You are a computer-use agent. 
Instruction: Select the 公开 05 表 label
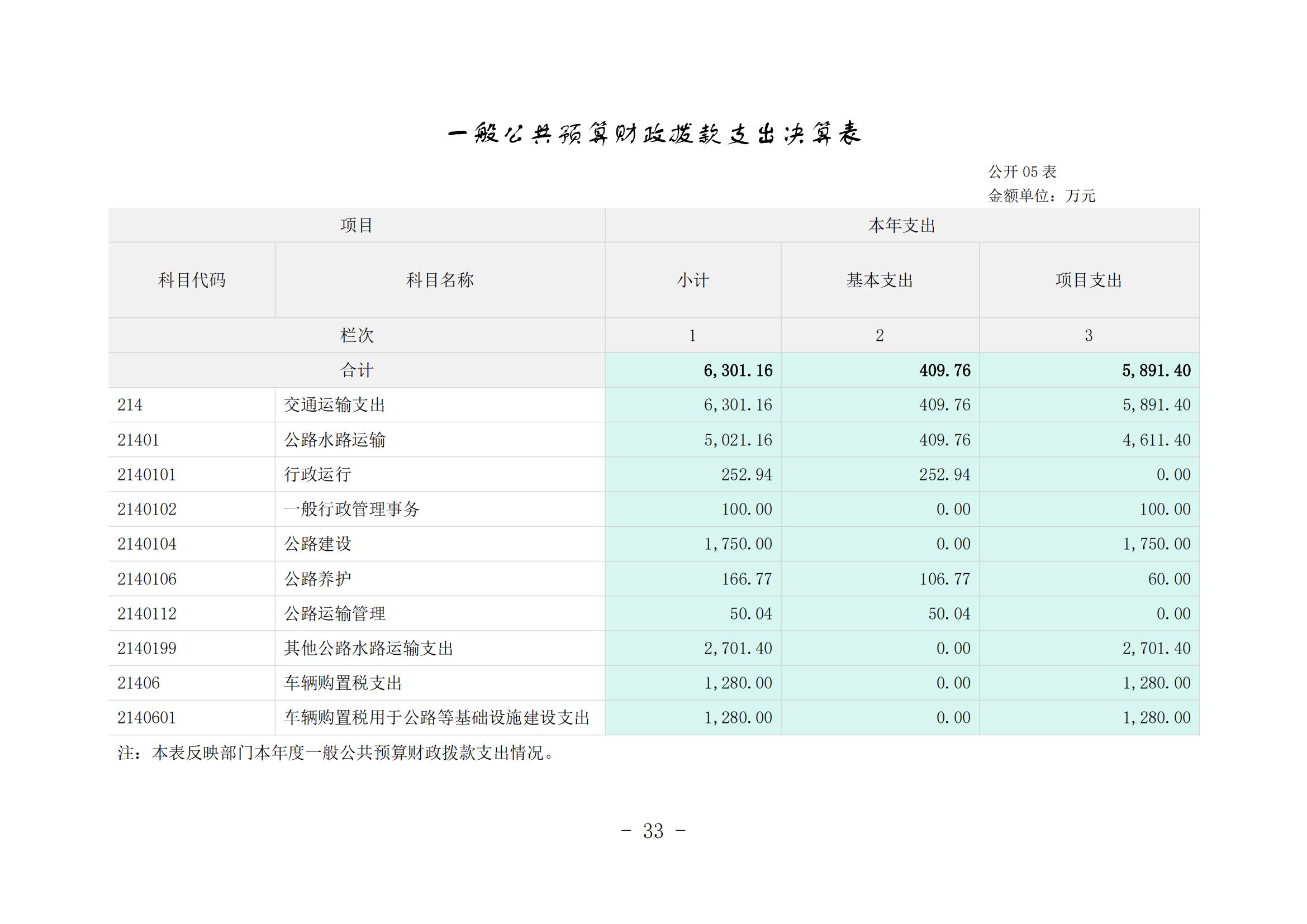point(1022,172)
